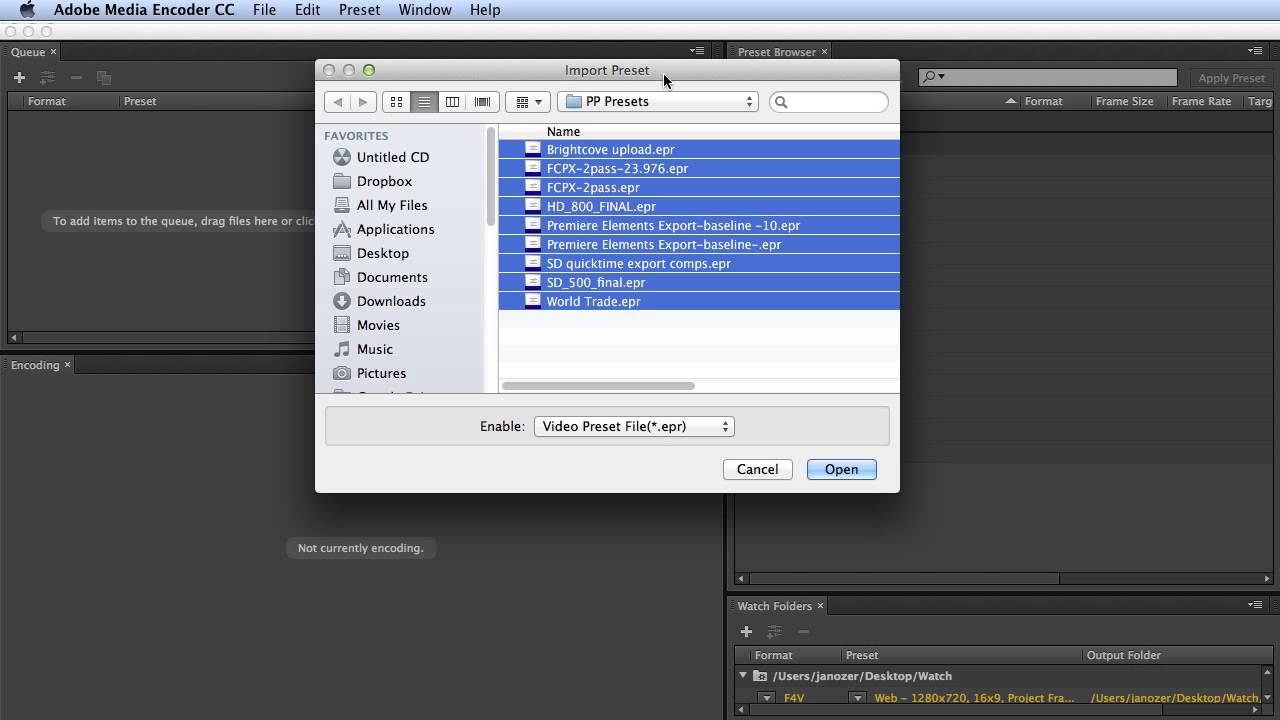The width and height of the screenshot is (1280, 720).
Task: Select FCPX-2pass-23.976.epr file
Action: pyautogui.click(x=699, y=168)
